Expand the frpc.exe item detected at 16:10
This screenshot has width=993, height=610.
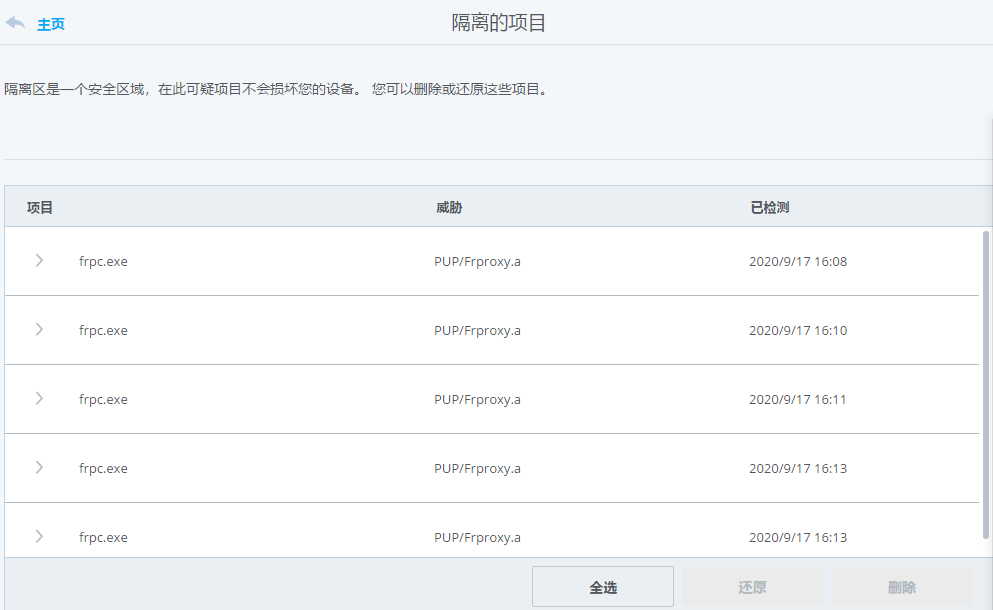tap(38, 330)
